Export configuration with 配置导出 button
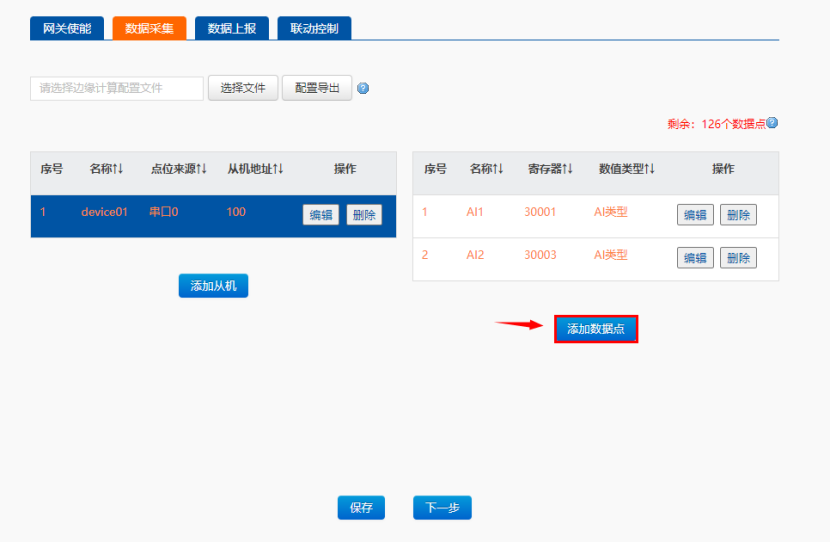The image size is (831, 542). pyautogui.click(x=317, y=88)
